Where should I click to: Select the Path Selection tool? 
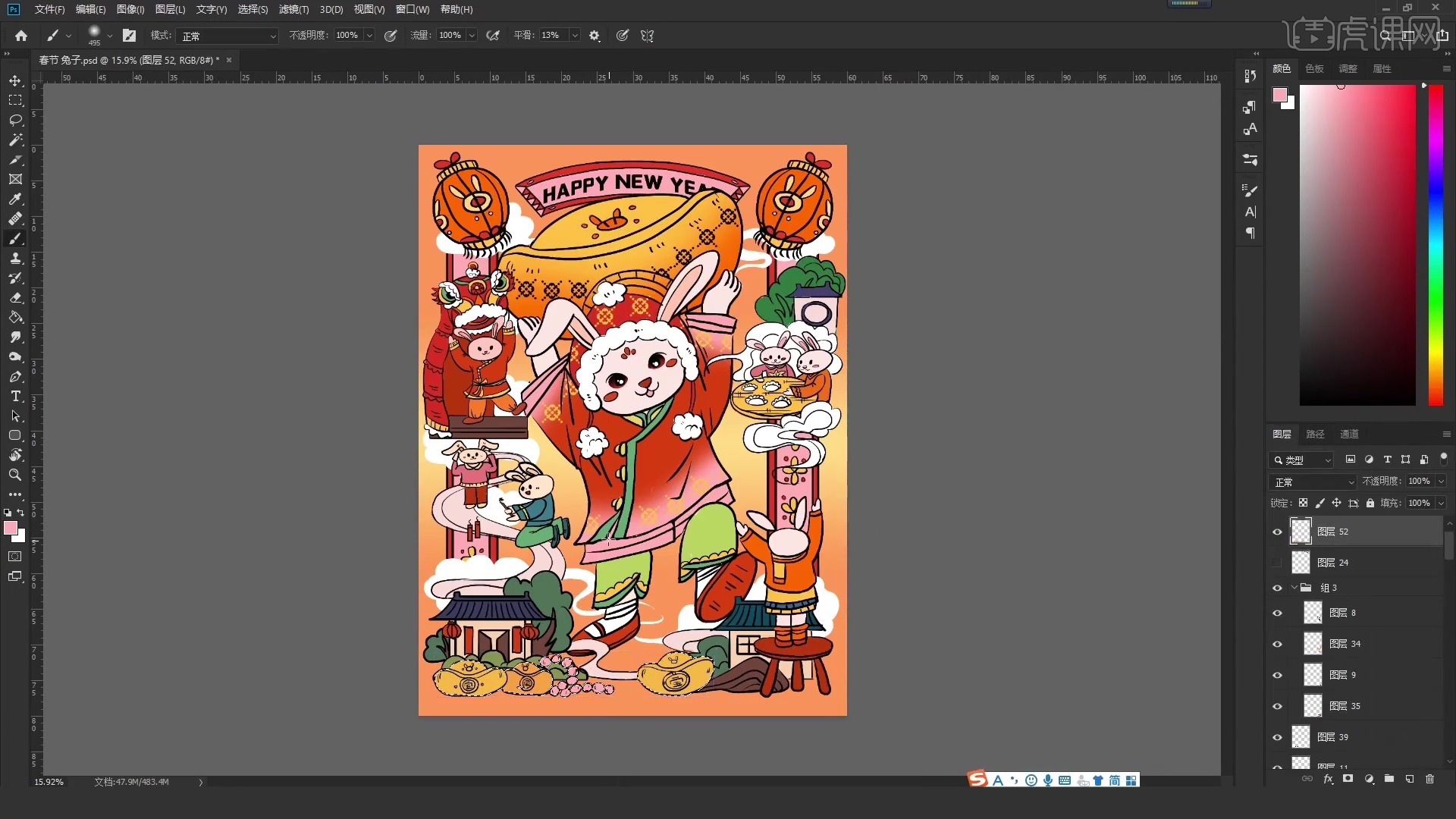point(15,416)
